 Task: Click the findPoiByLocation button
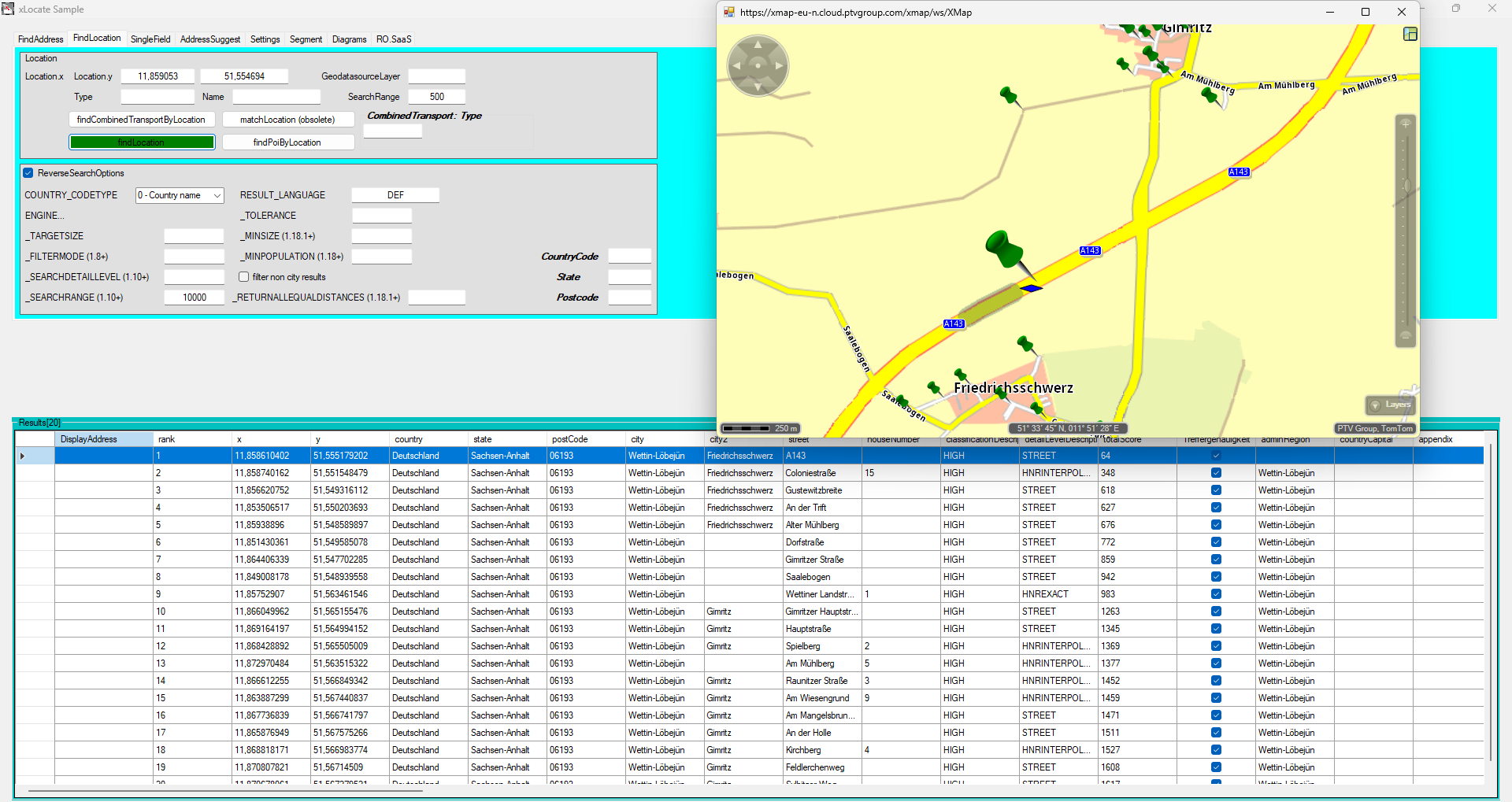287,142
